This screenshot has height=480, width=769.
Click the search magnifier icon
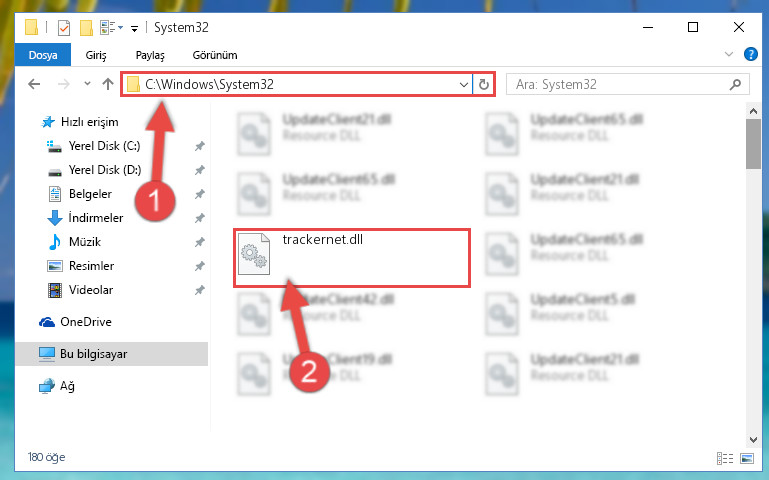[735, 84]
